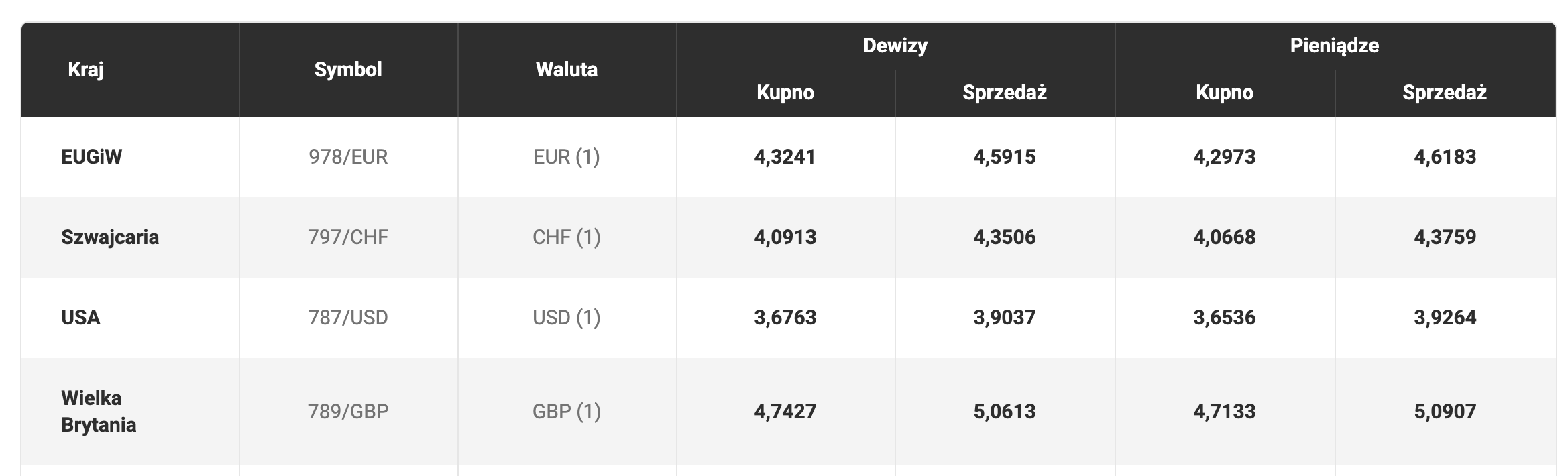Viewport: 1568px width, 476px height.
Task: Select the Szwajcaria row label
Action: pyautogui.click(x=110, y=237)
